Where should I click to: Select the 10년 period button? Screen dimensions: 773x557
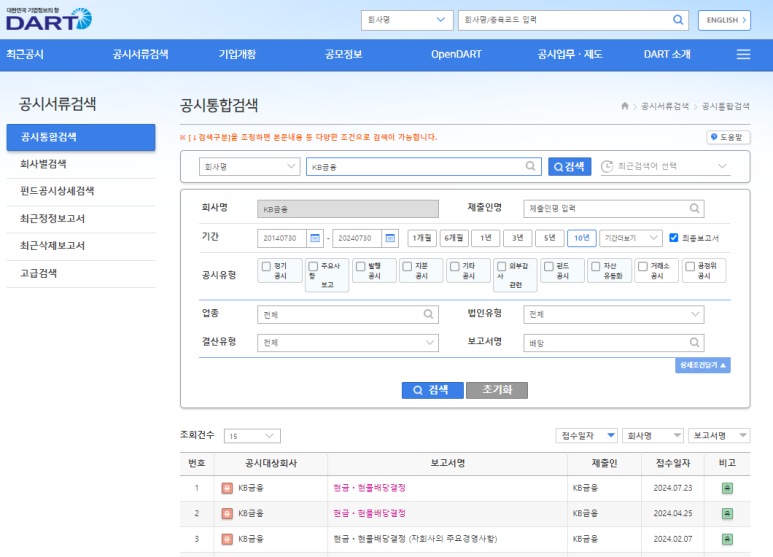[582, 238]
